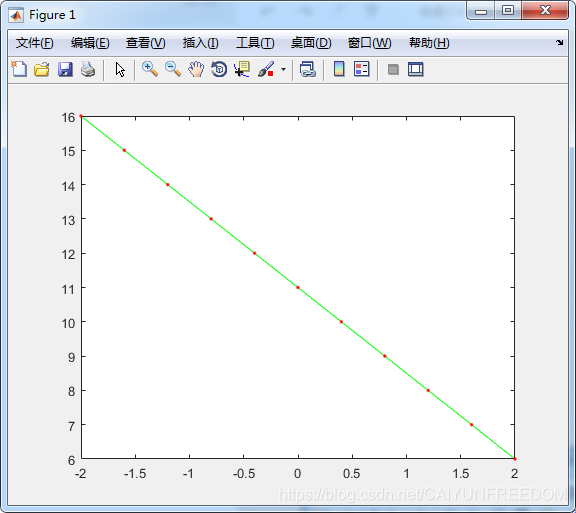This screenshot has height=513, width=576.
Task: Click the Figure 1 window title text
Action: click(52, 15)
